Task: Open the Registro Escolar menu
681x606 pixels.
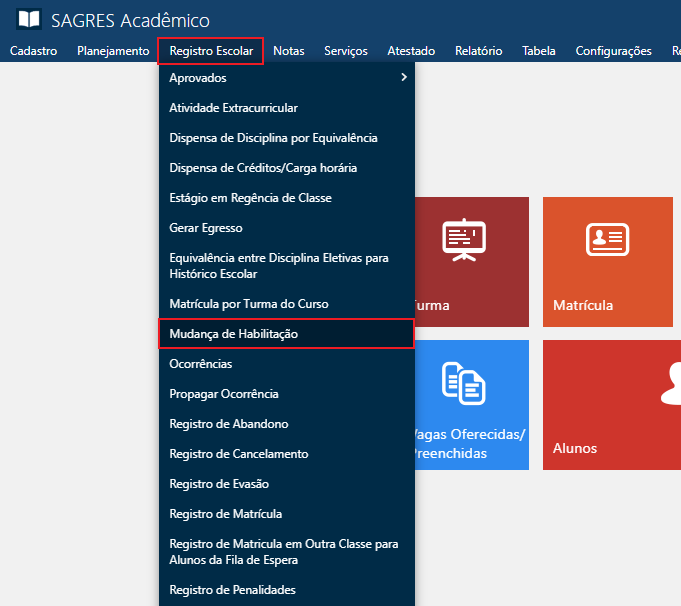Action: [x=211, y=51]
